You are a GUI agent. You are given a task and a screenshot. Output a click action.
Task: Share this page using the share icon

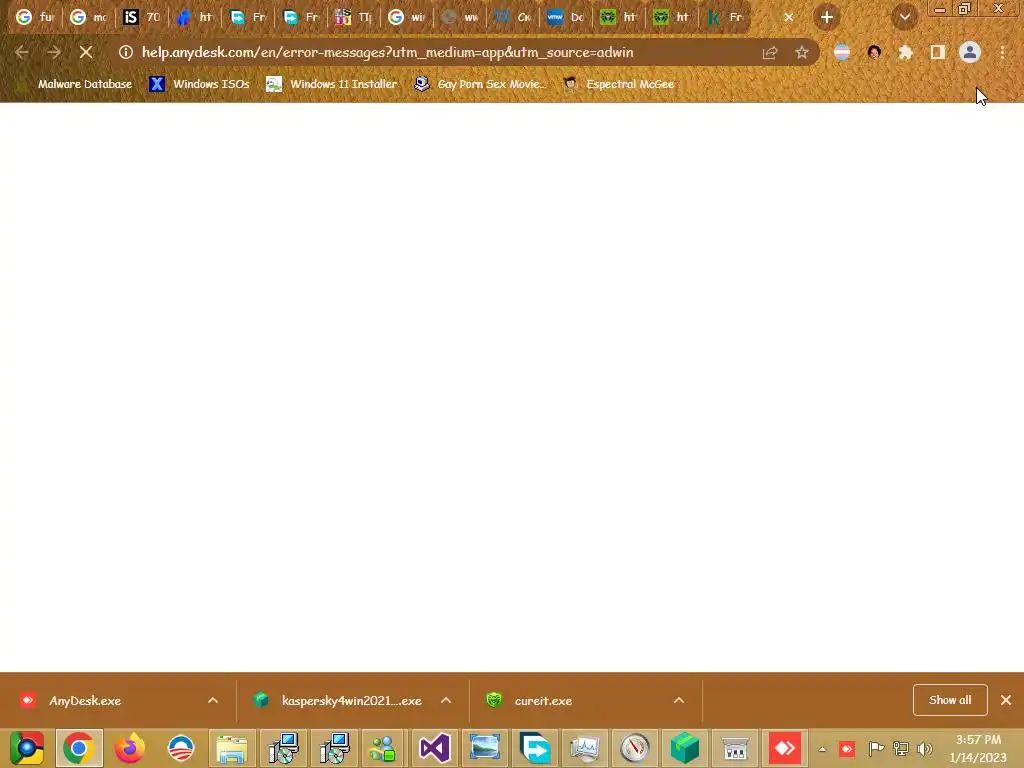point(770,52)
